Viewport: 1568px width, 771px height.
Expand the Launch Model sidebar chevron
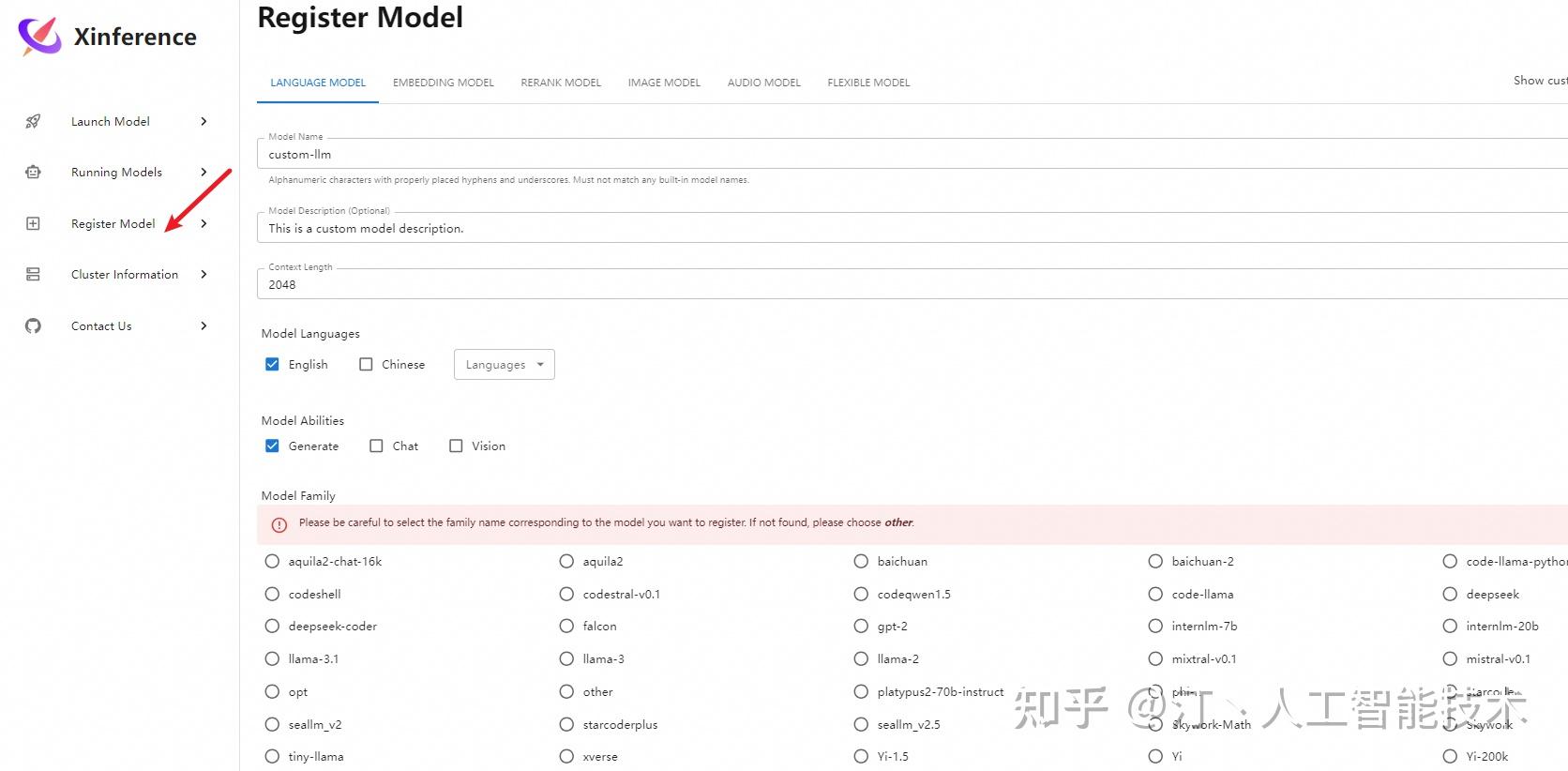(x=204, y=121)
